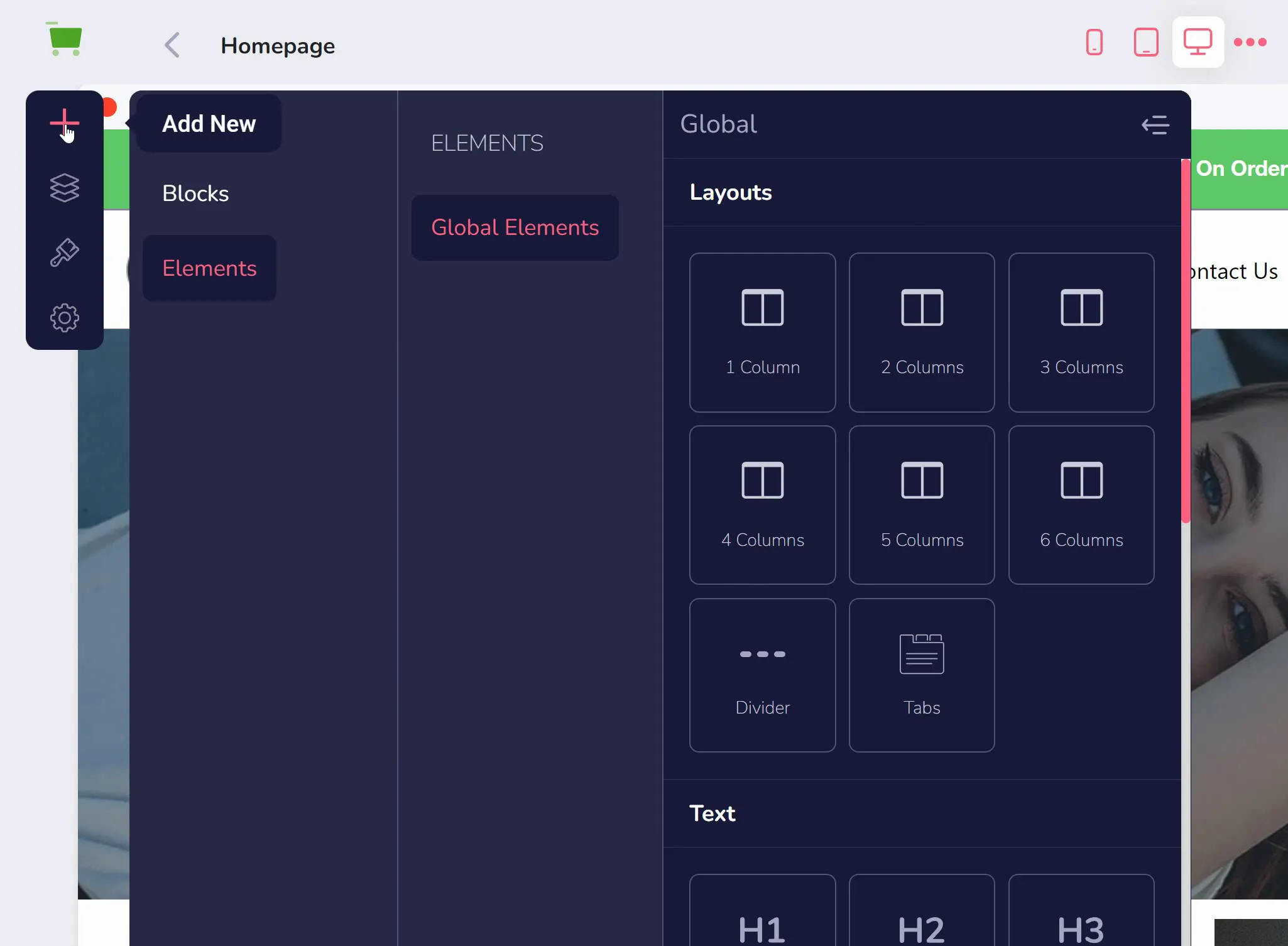This screenshot has height=946, width=1288.
Task: Add an H1 heading element
Action: (x=762, y=911)
